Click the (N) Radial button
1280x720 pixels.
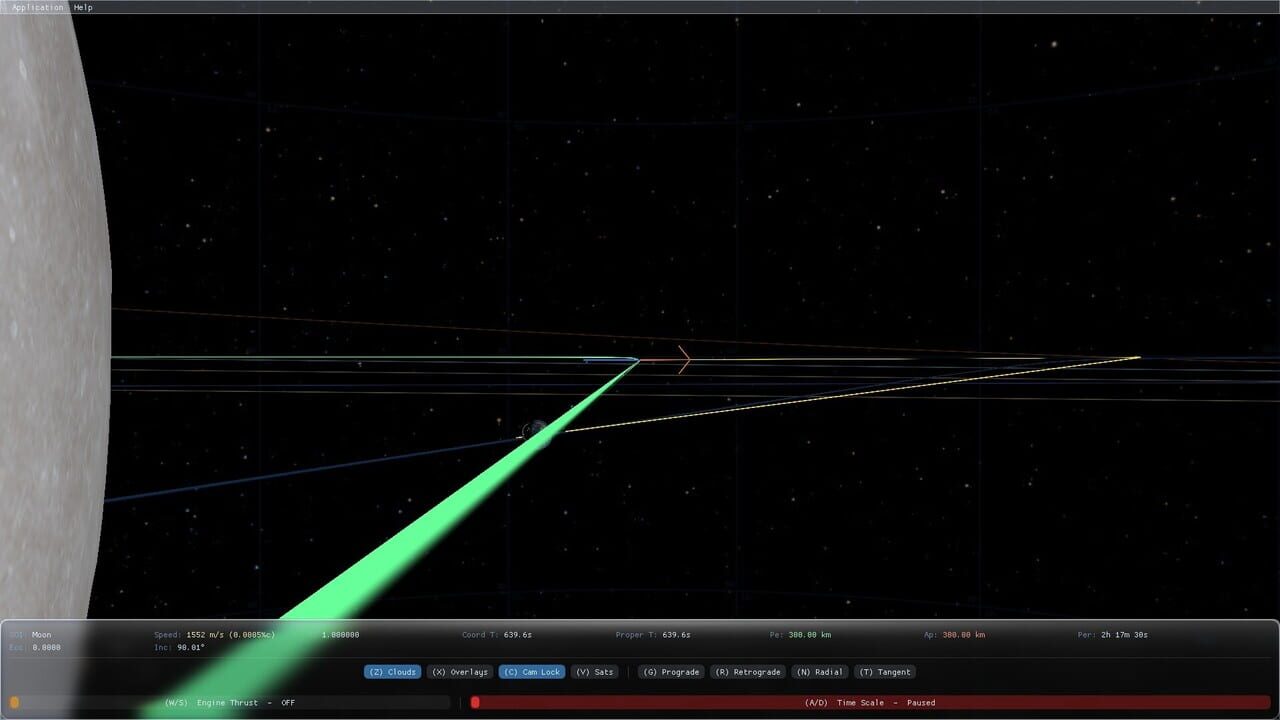819,672
